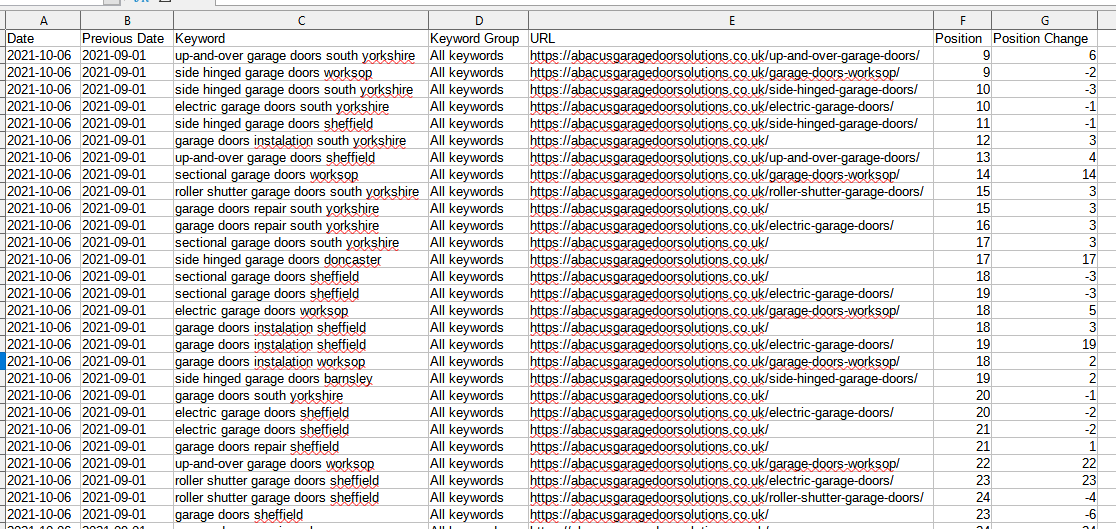This screenshot has height=529, width=1116.
Task: Select cell 'garage doors instalation worksop'
Action: 301,362
